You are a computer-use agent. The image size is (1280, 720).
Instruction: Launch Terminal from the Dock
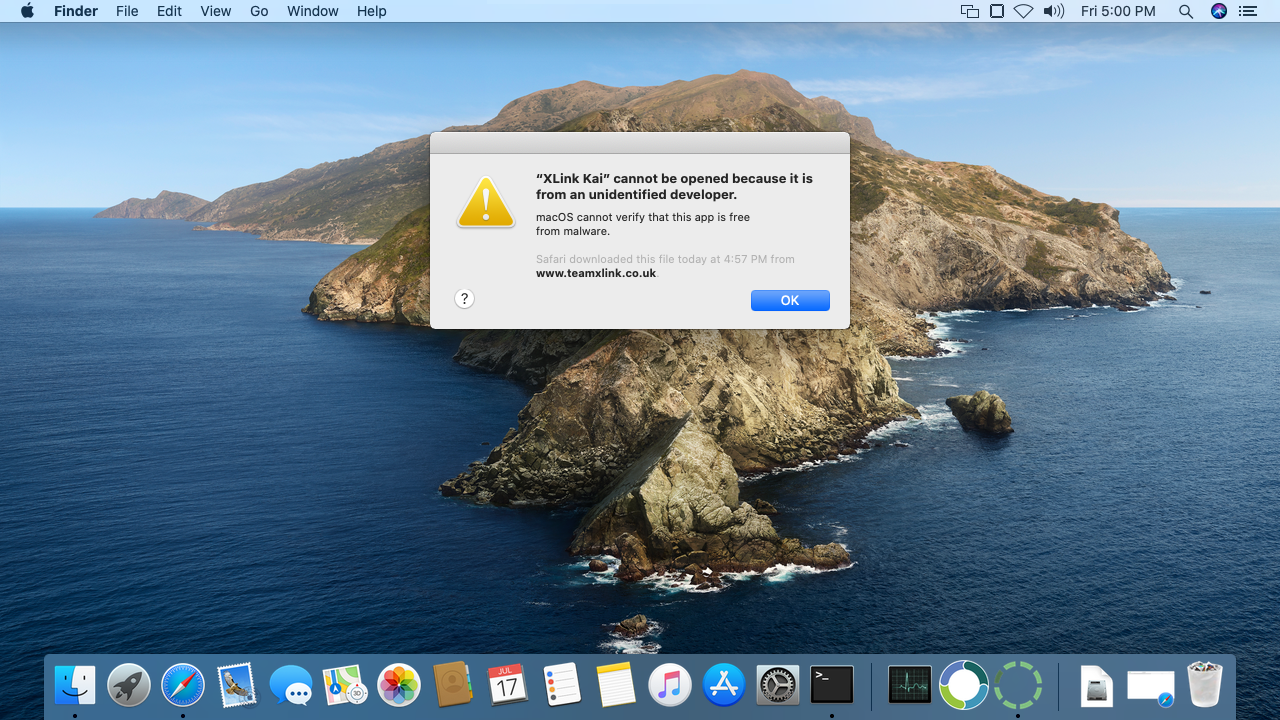point(832,685)
